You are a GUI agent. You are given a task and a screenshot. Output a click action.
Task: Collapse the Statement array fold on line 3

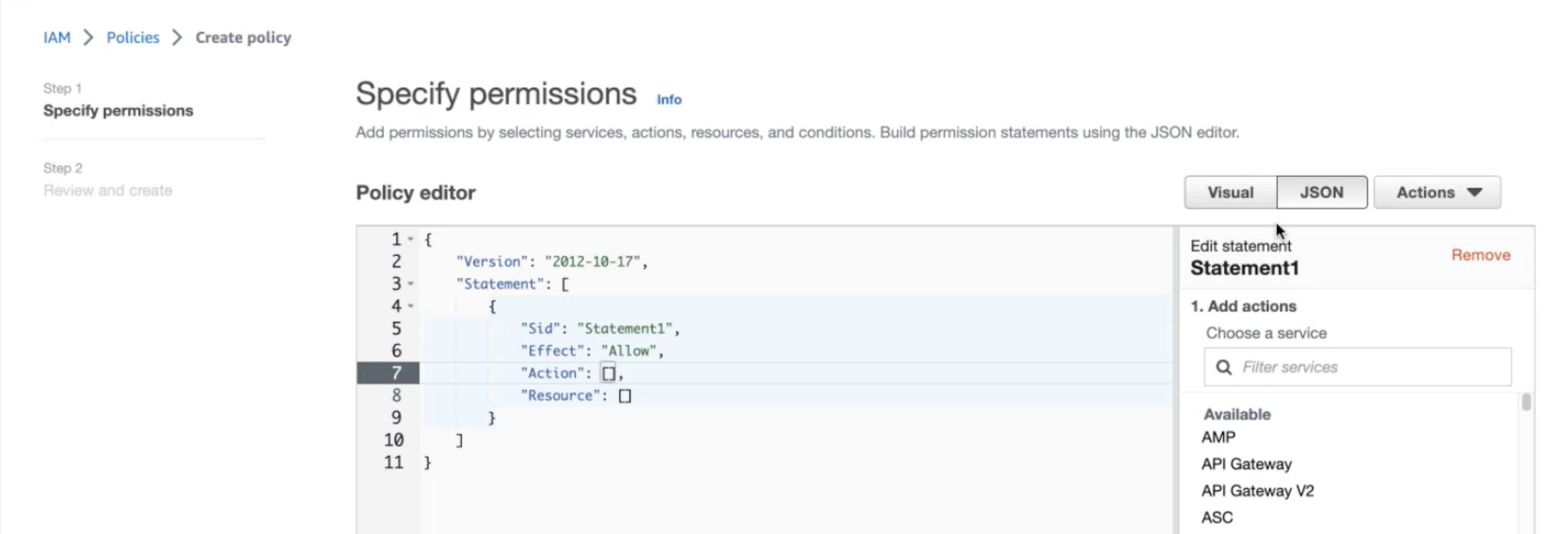coord(411,284)
